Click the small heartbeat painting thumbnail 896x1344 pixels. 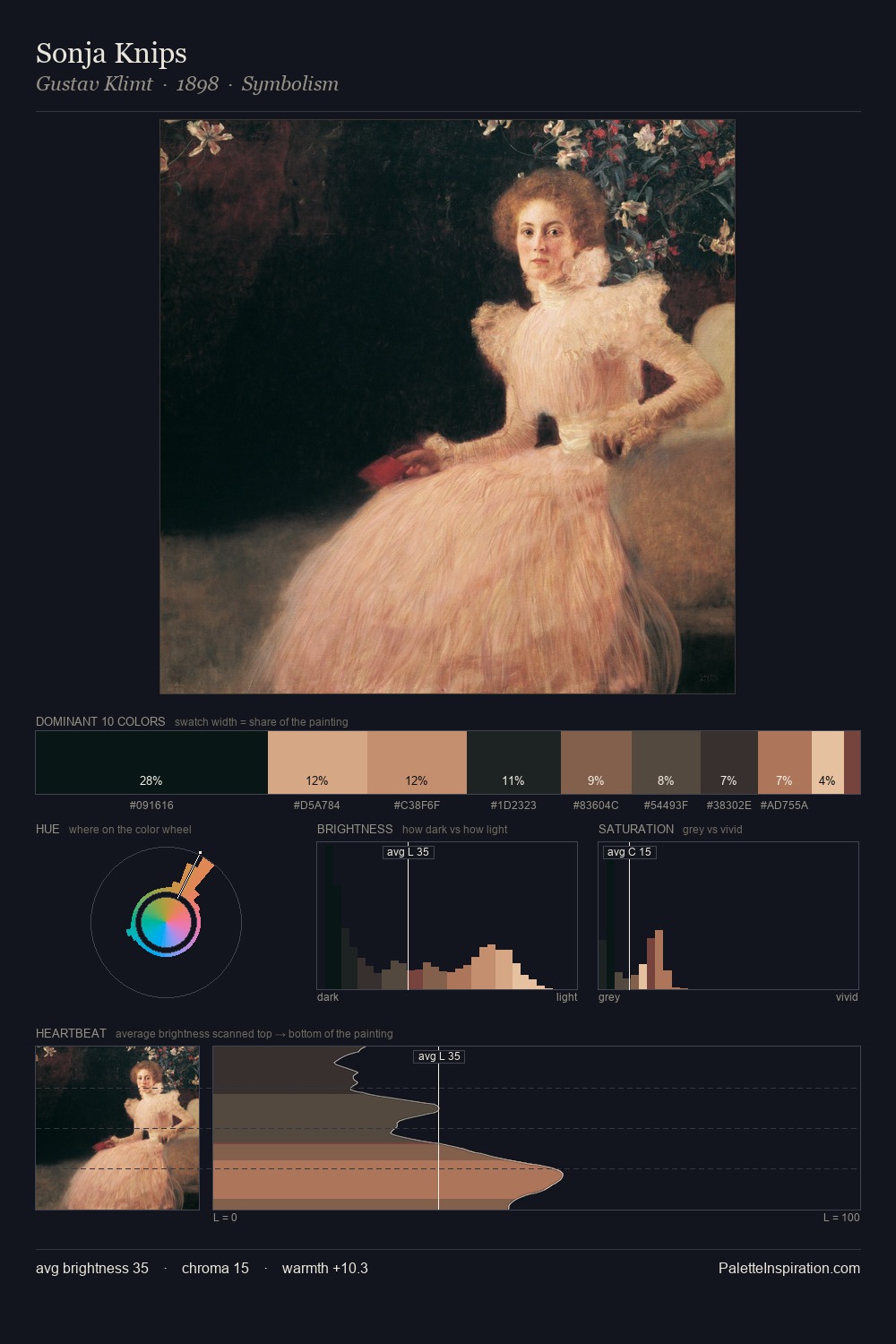coord(117,1128)
